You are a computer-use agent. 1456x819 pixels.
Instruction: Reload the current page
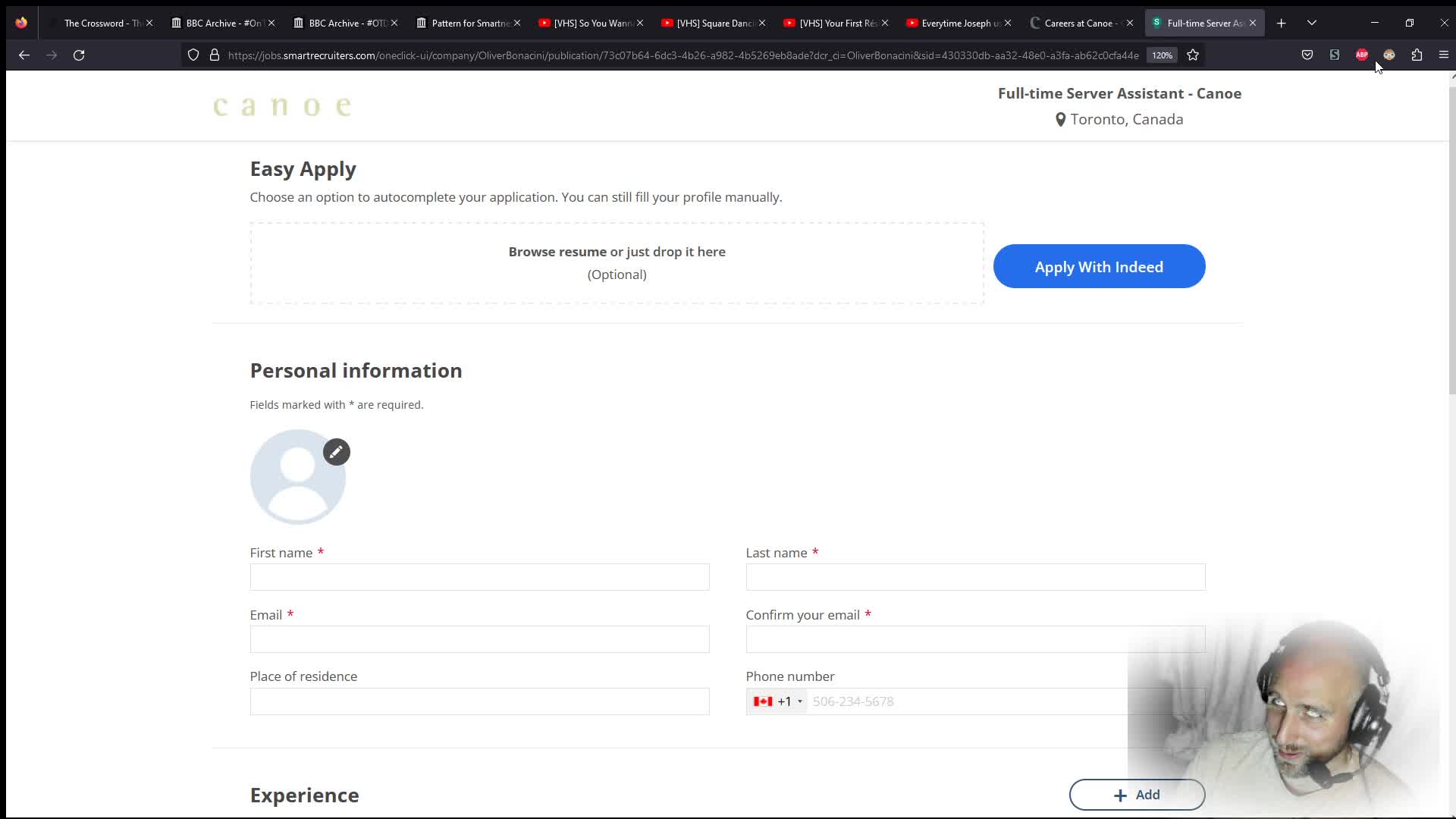coord(79,55)
